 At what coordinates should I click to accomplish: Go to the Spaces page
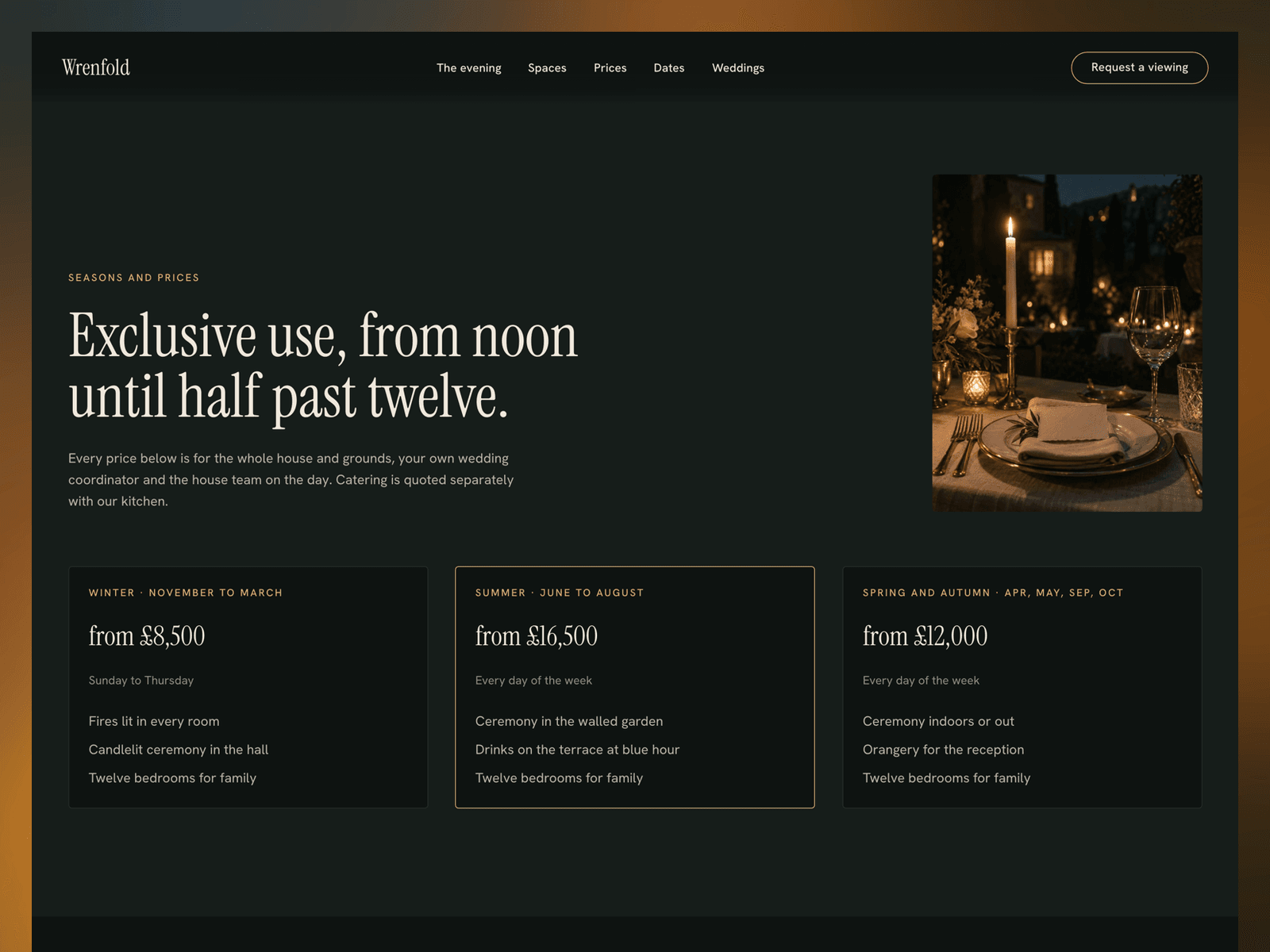(547, 68)
